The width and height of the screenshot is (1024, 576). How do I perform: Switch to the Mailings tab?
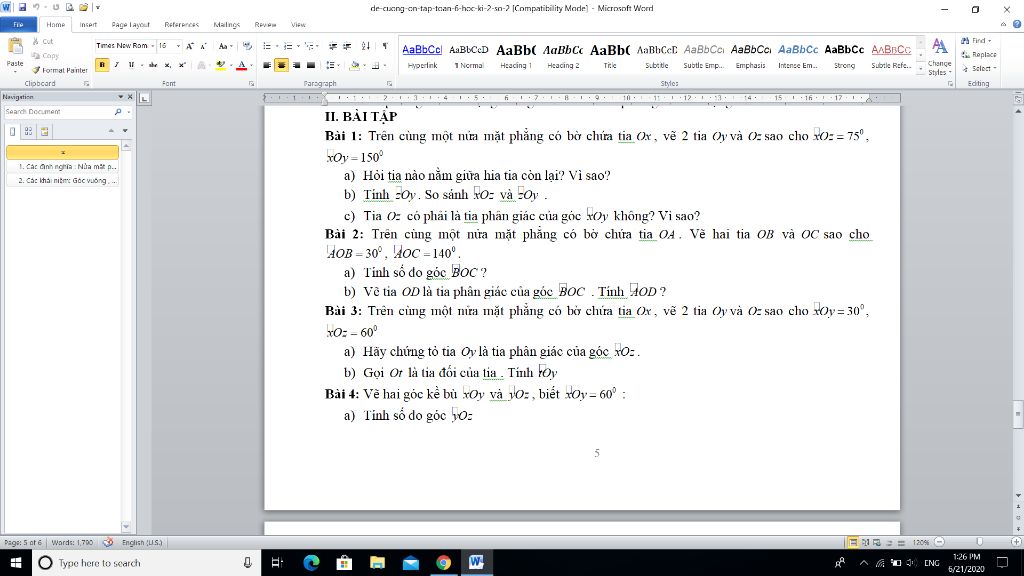227,25
